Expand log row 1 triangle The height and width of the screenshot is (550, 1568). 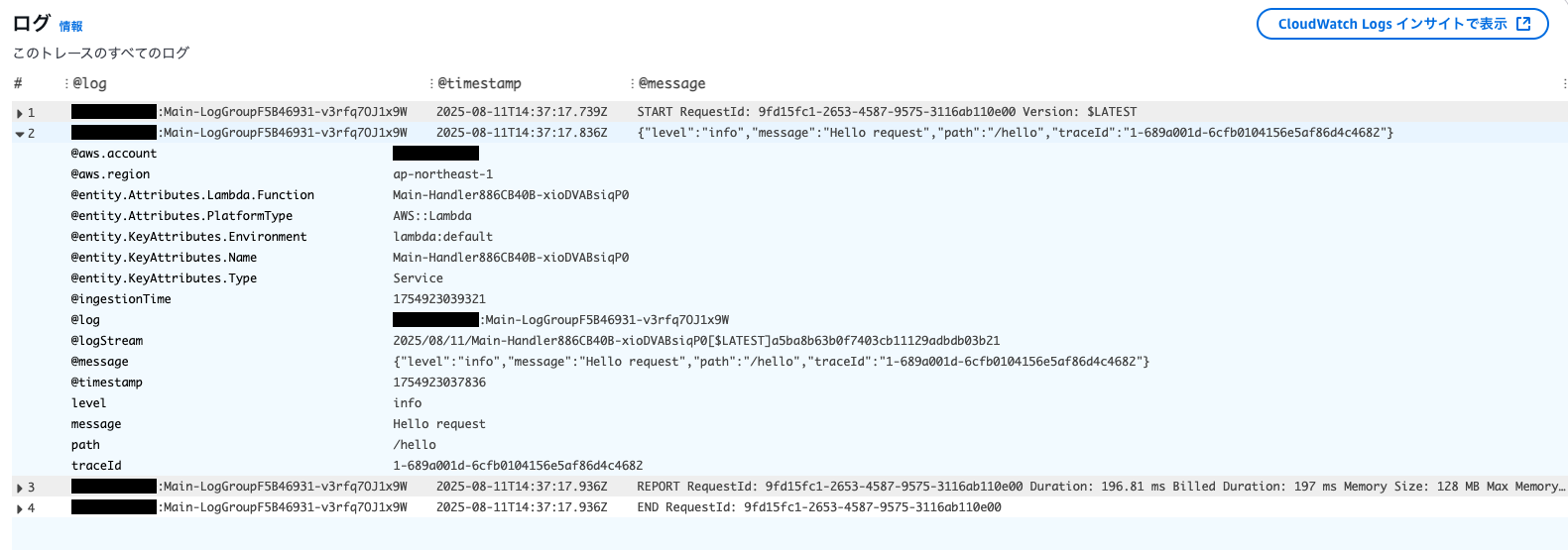point(20,113)
